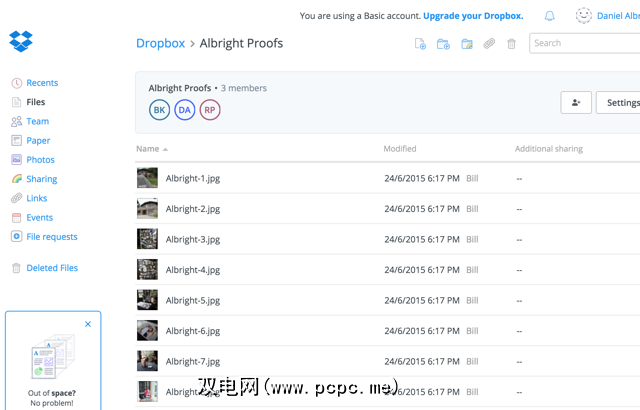Click the Albright-2.jpg thumbnail
Viewport: 640px width, 410px height.
tap(147, 208)
